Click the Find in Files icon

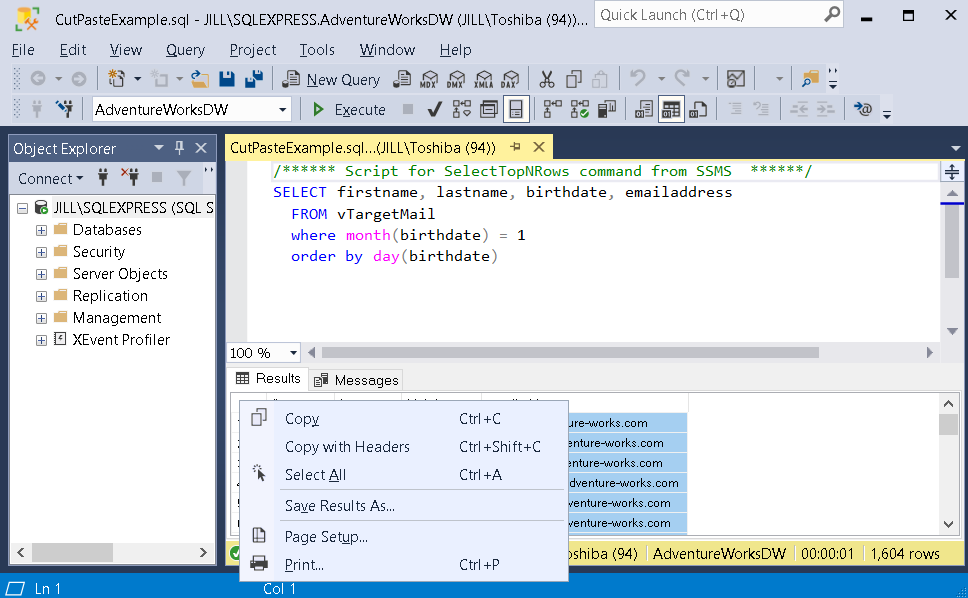[809, 79]
